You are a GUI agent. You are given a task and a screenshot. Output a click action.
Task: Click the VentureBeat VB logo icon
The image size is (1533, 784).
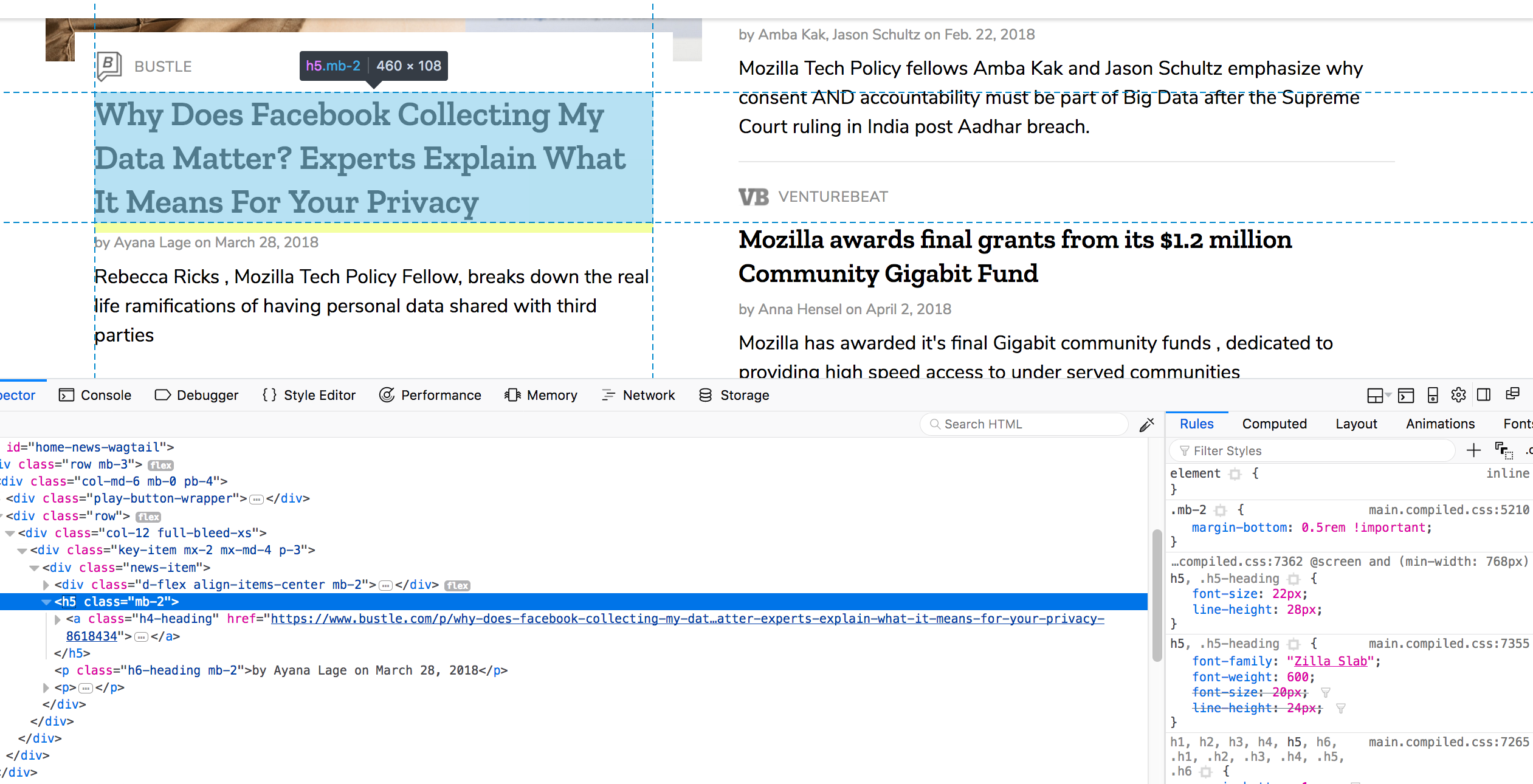point(754,197)
